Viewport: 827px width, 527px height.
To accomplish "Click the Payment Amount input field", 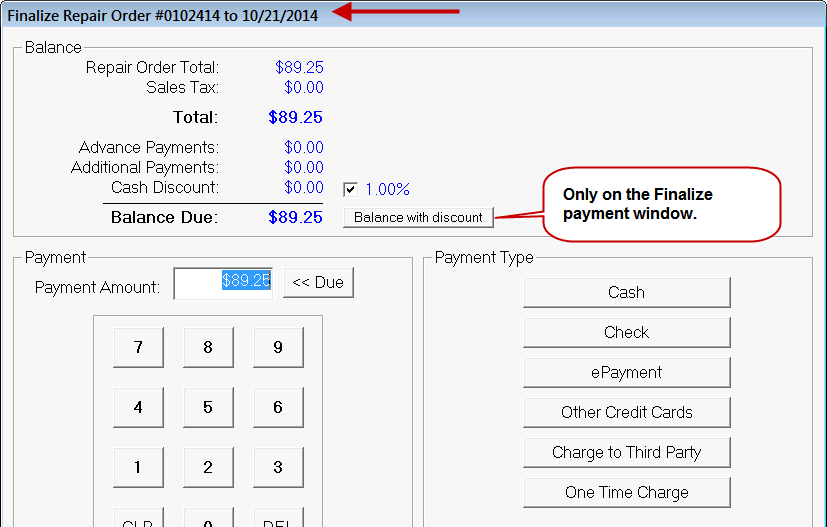I will tap(223, 283).
